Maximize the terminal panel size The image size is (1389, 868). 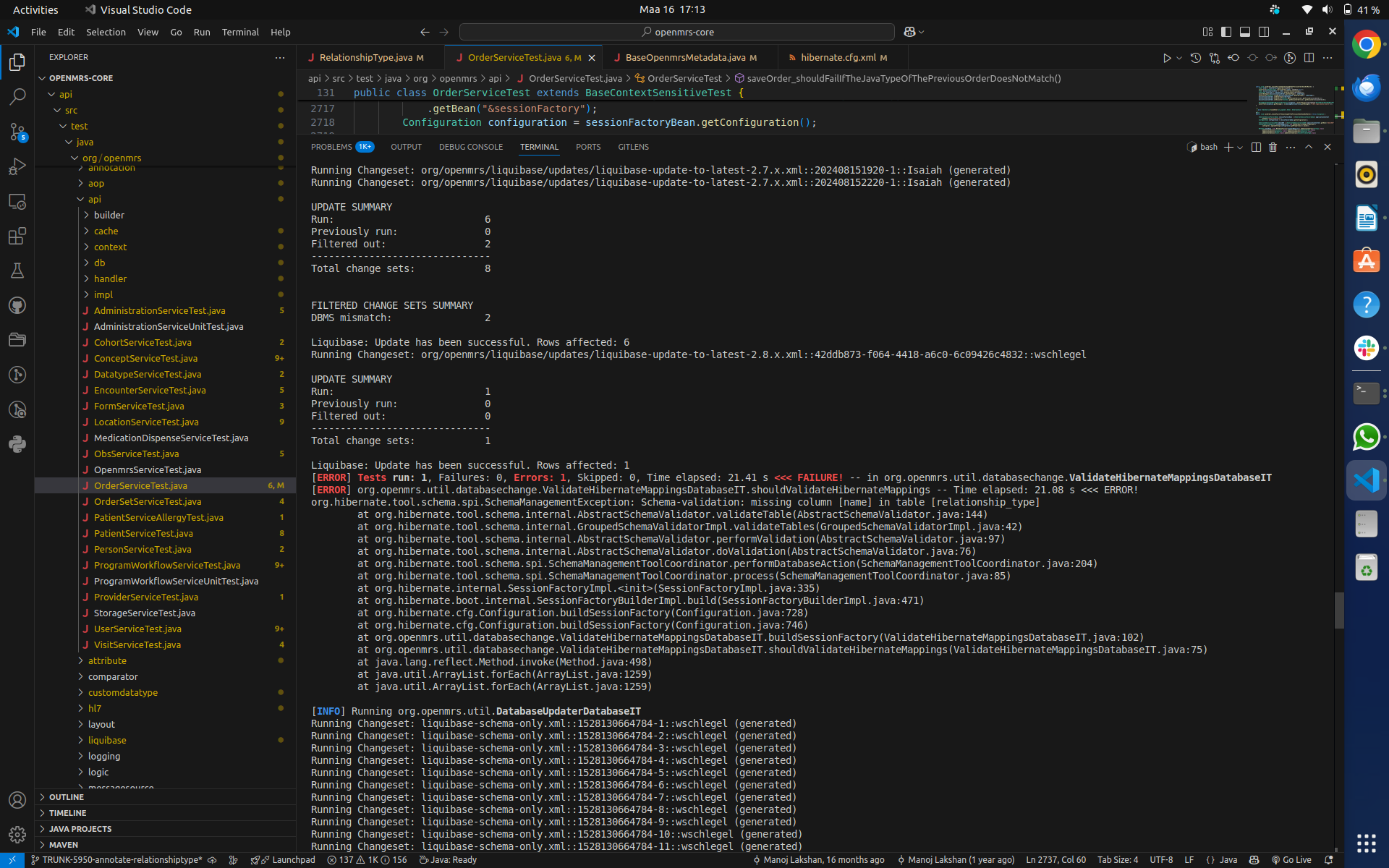(1309, 147)
